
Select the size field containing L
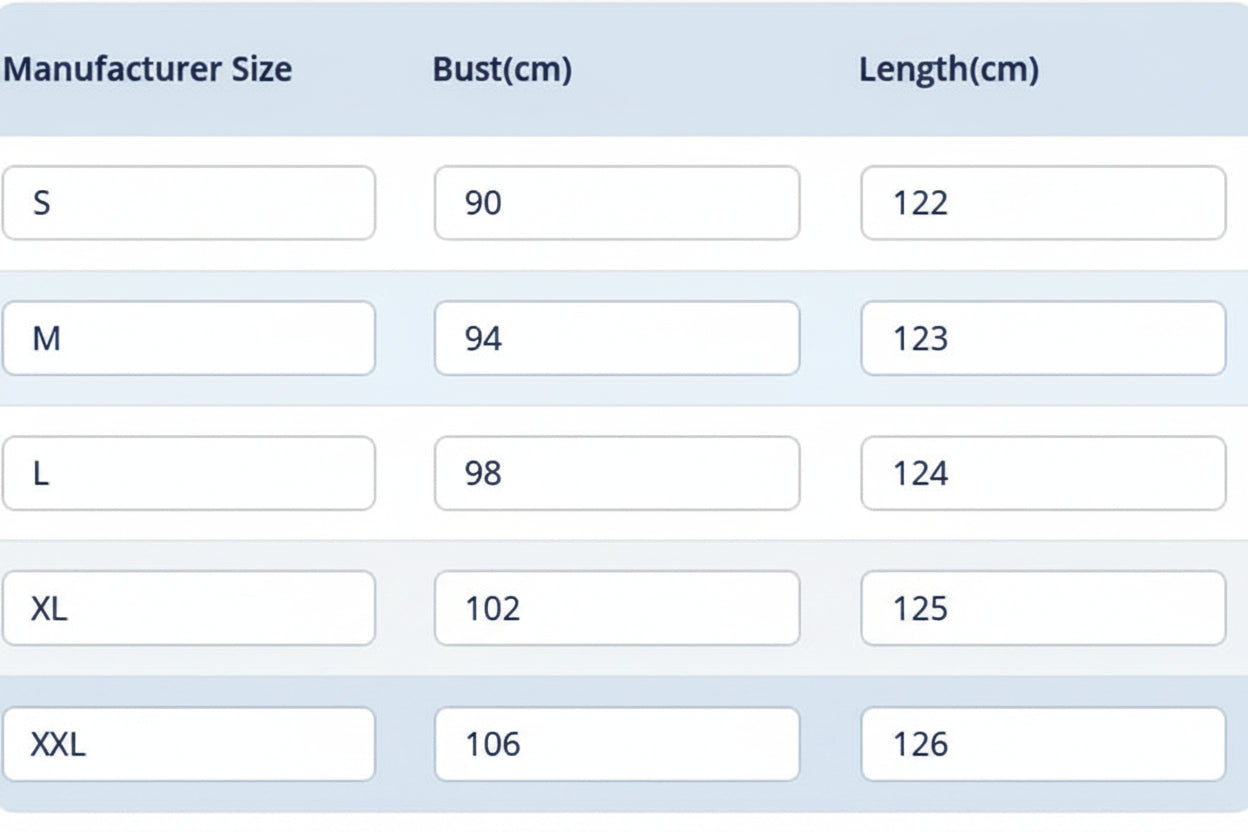(x=189, y=473)
